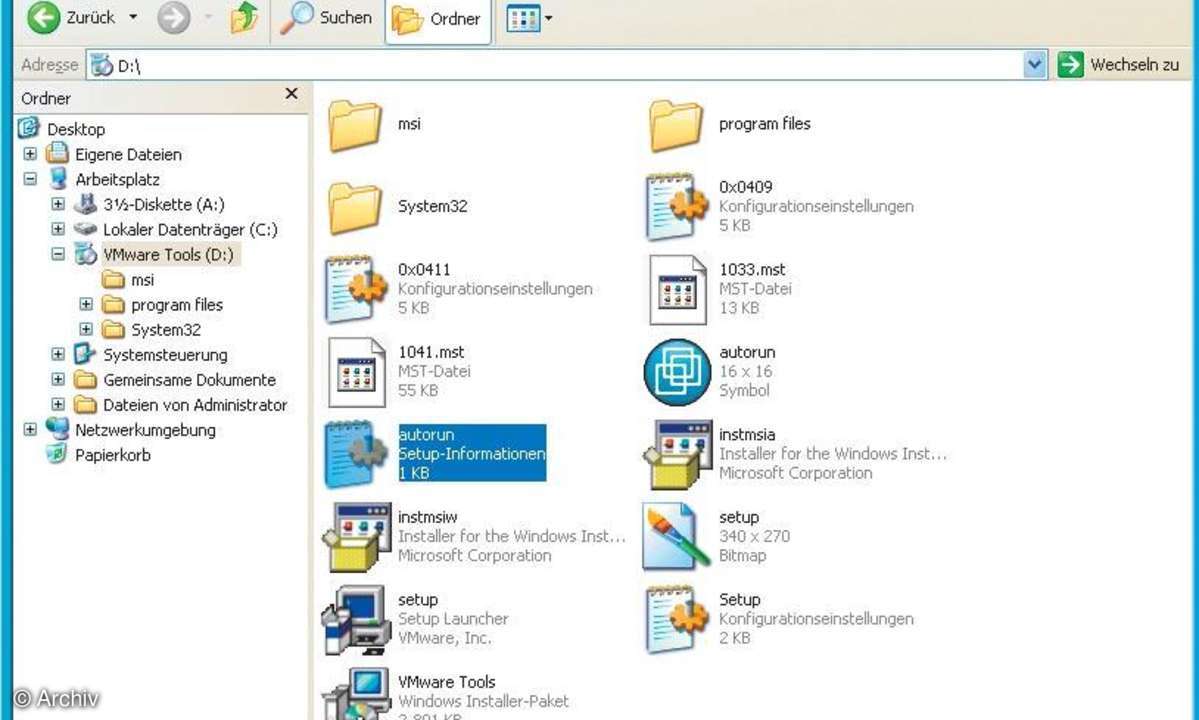
Task: Select program files folder icon in list
Action: (x=676, y=125)
